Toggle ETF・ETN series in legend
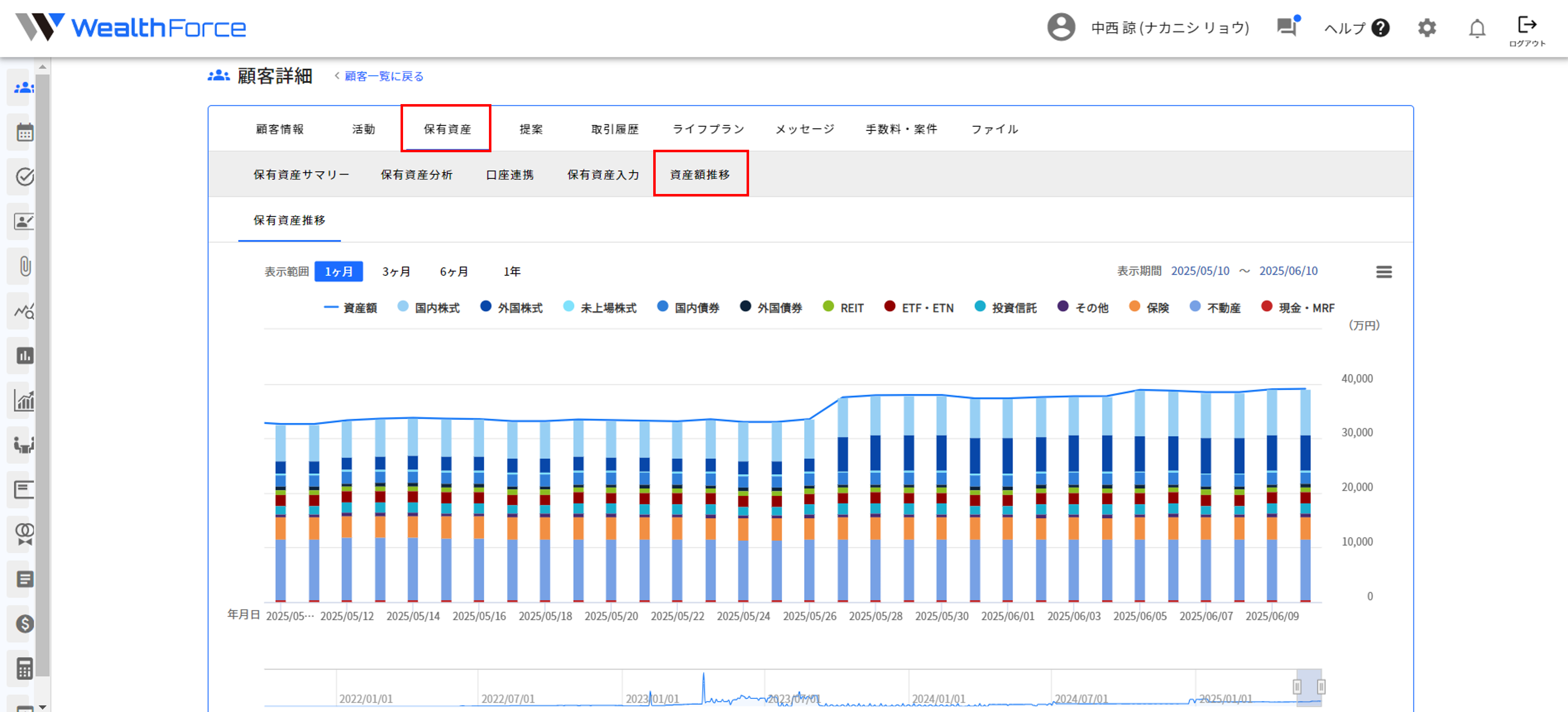The image size is (1568, 712). tap(919, 308)
